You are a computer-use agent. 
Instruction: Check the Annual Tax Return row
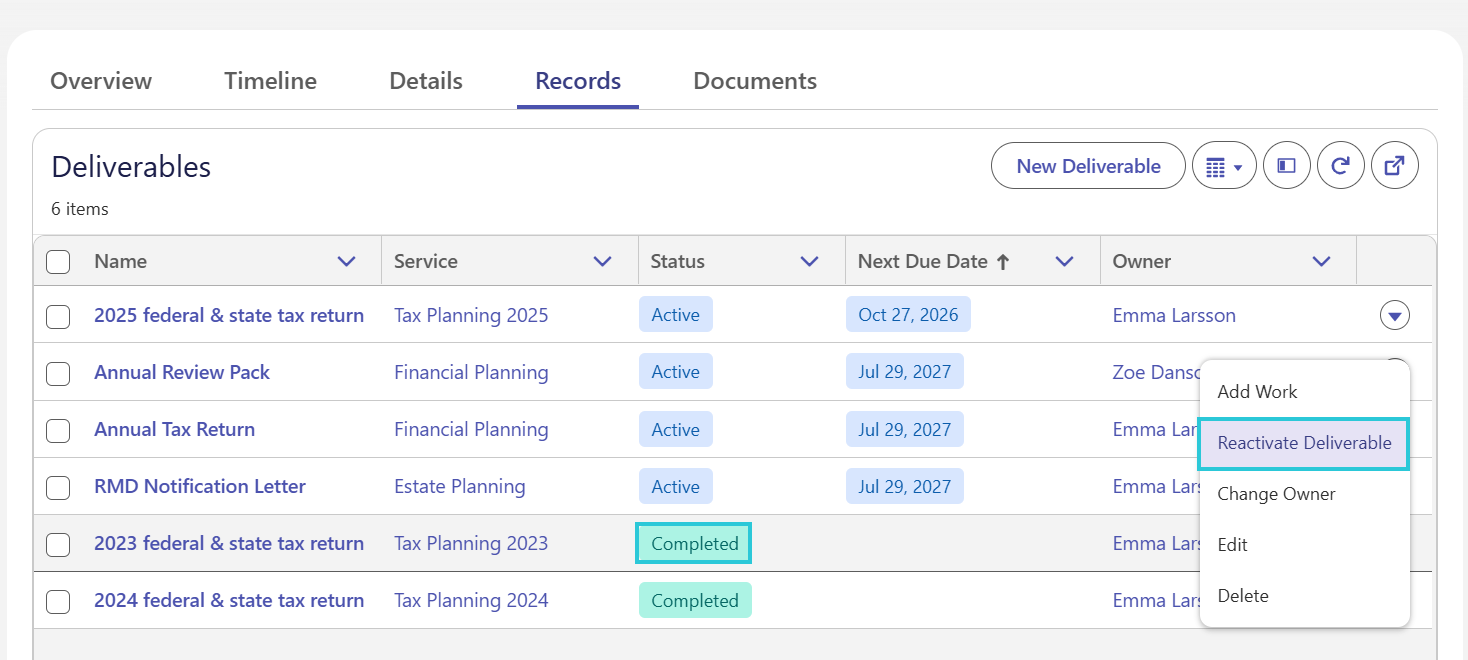pyautogui.click(x=58, y=430)
